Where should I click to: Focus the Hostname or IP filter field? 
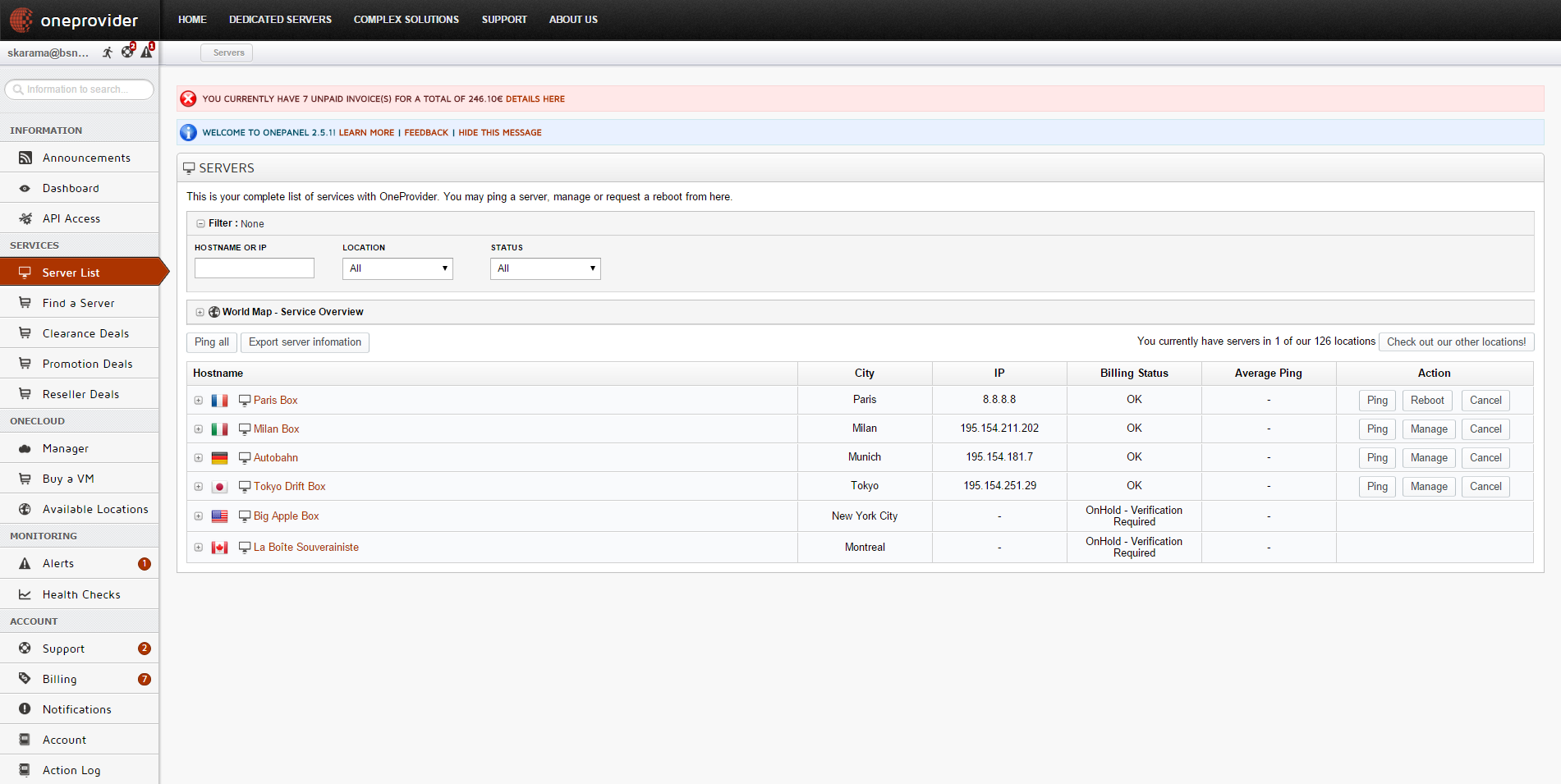point(255,268)
